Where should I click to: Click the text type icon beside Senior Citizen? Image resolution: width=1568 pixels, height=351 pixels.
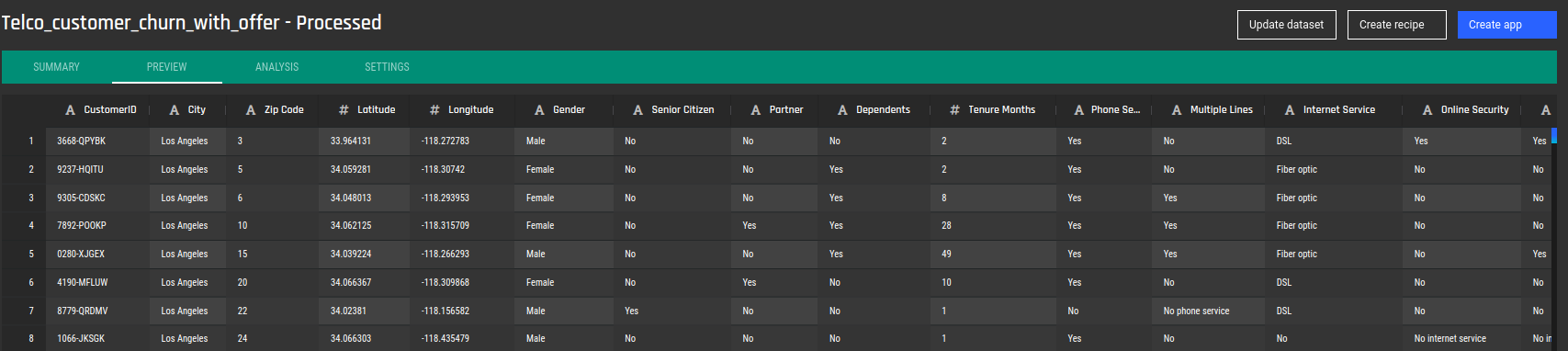(637, 110)
